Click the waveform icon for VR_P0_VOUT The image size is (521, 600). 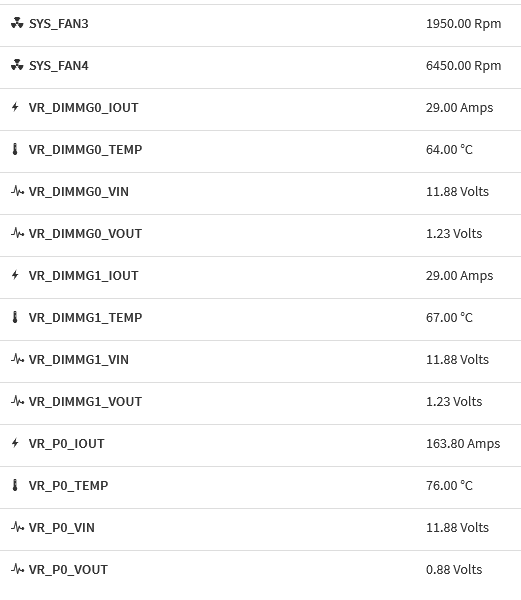(x=18, y=569)
